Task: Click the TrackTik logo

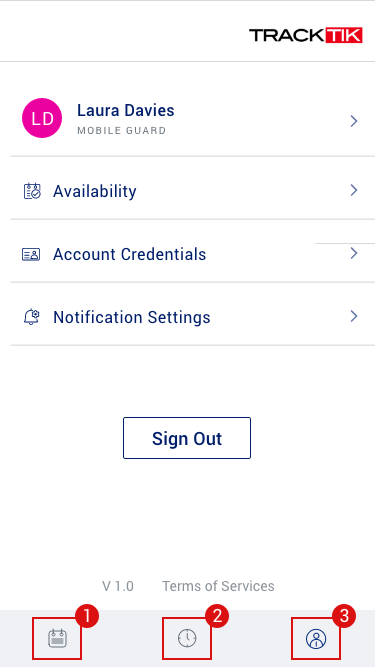Action: [306, 35]
